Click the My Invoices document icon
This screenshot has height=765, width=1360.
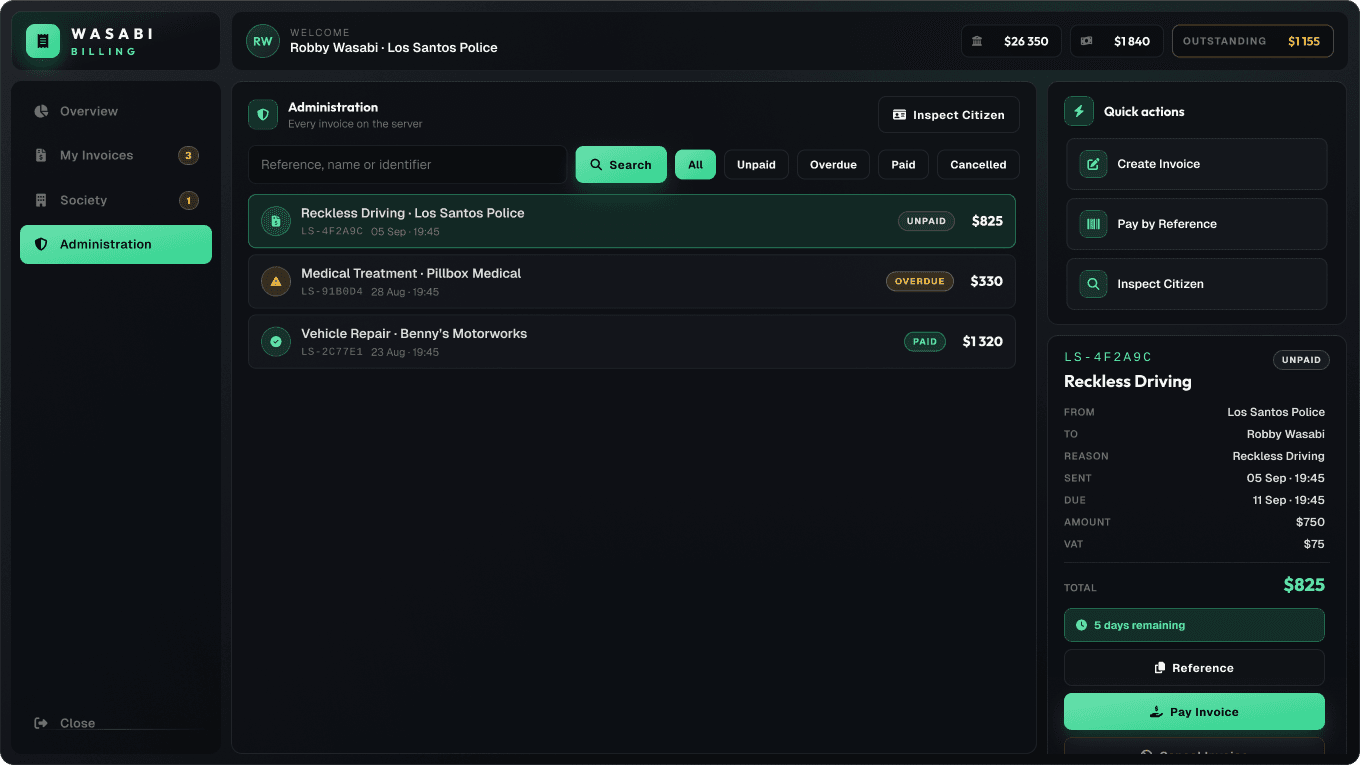click(x=41, y=155)
